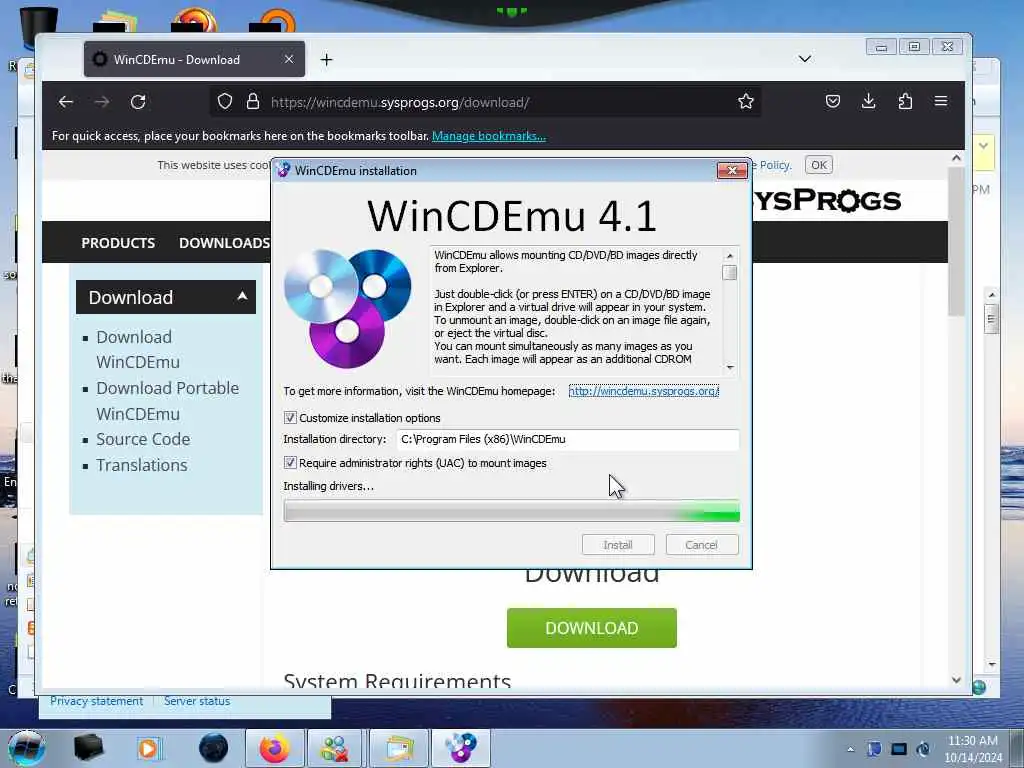Click the description box scrollbar thumb
Screen dimensions: 1024x768
pos(729,272)
